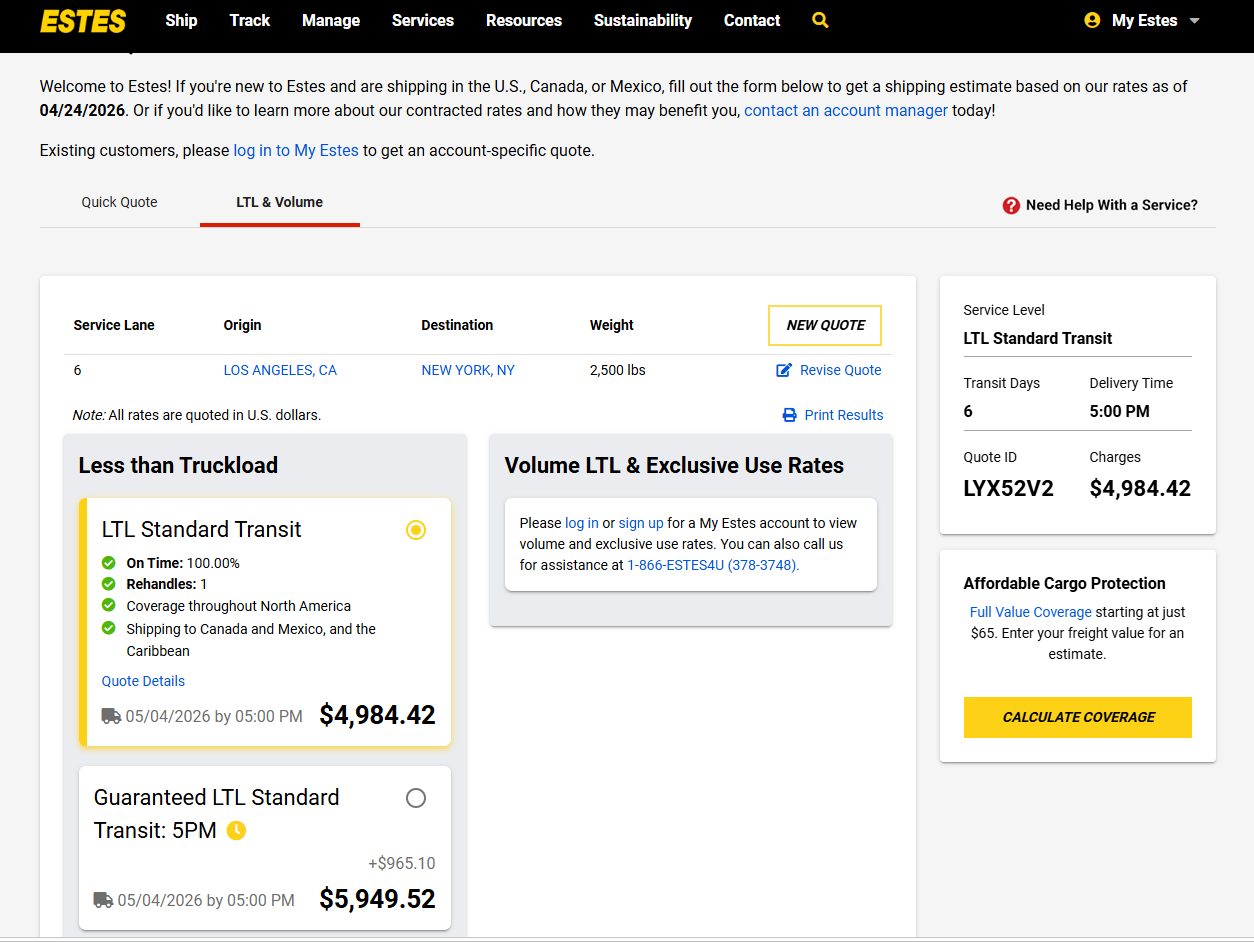
Task: Open the Track menu
Action: (x=250, y=20)
